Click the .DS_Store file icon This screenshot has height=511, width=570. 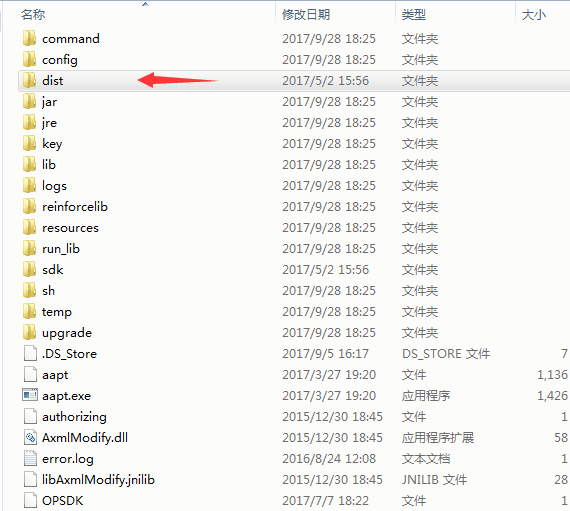point(30,353)
